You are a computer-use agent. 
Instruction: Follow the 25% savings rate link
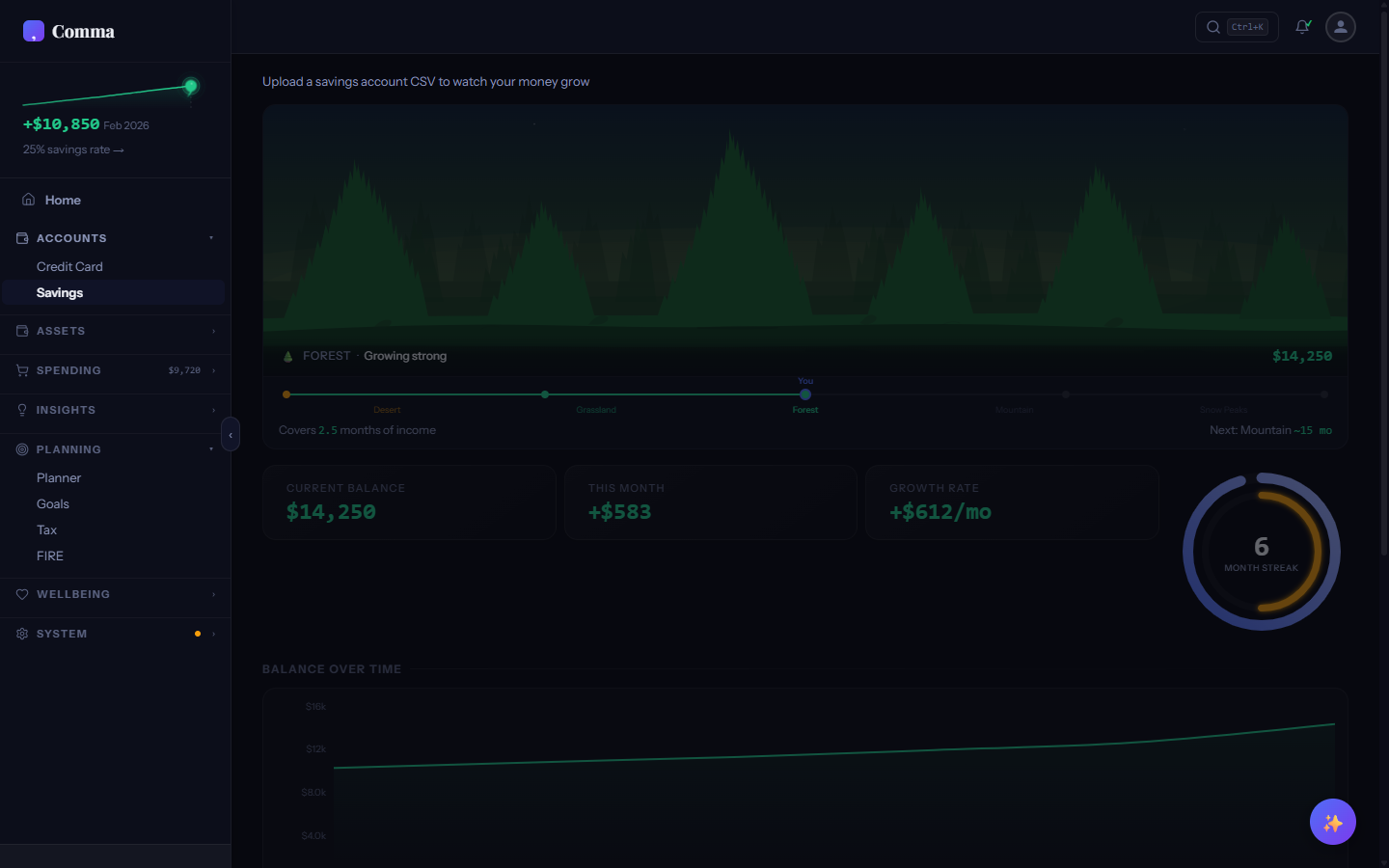click(x=73, y=149)
